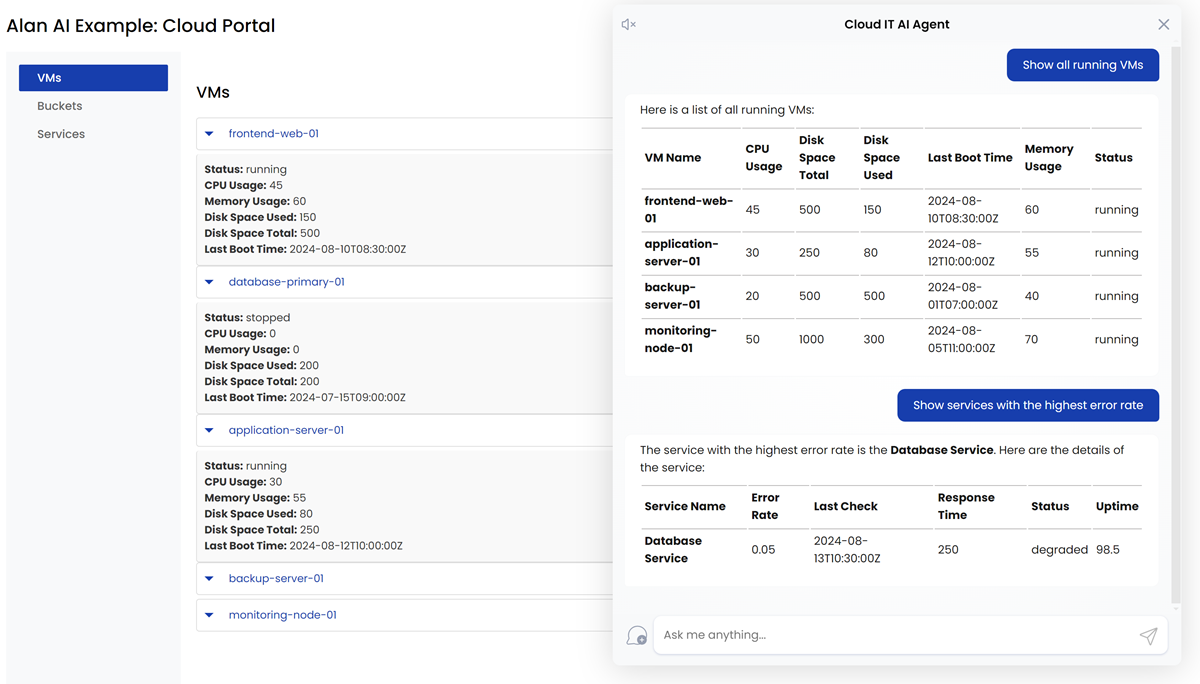The width and height of the screenshot is (1200, 684).
Task: Click the microphone voice input icon
Action: [x=636, y=636]
